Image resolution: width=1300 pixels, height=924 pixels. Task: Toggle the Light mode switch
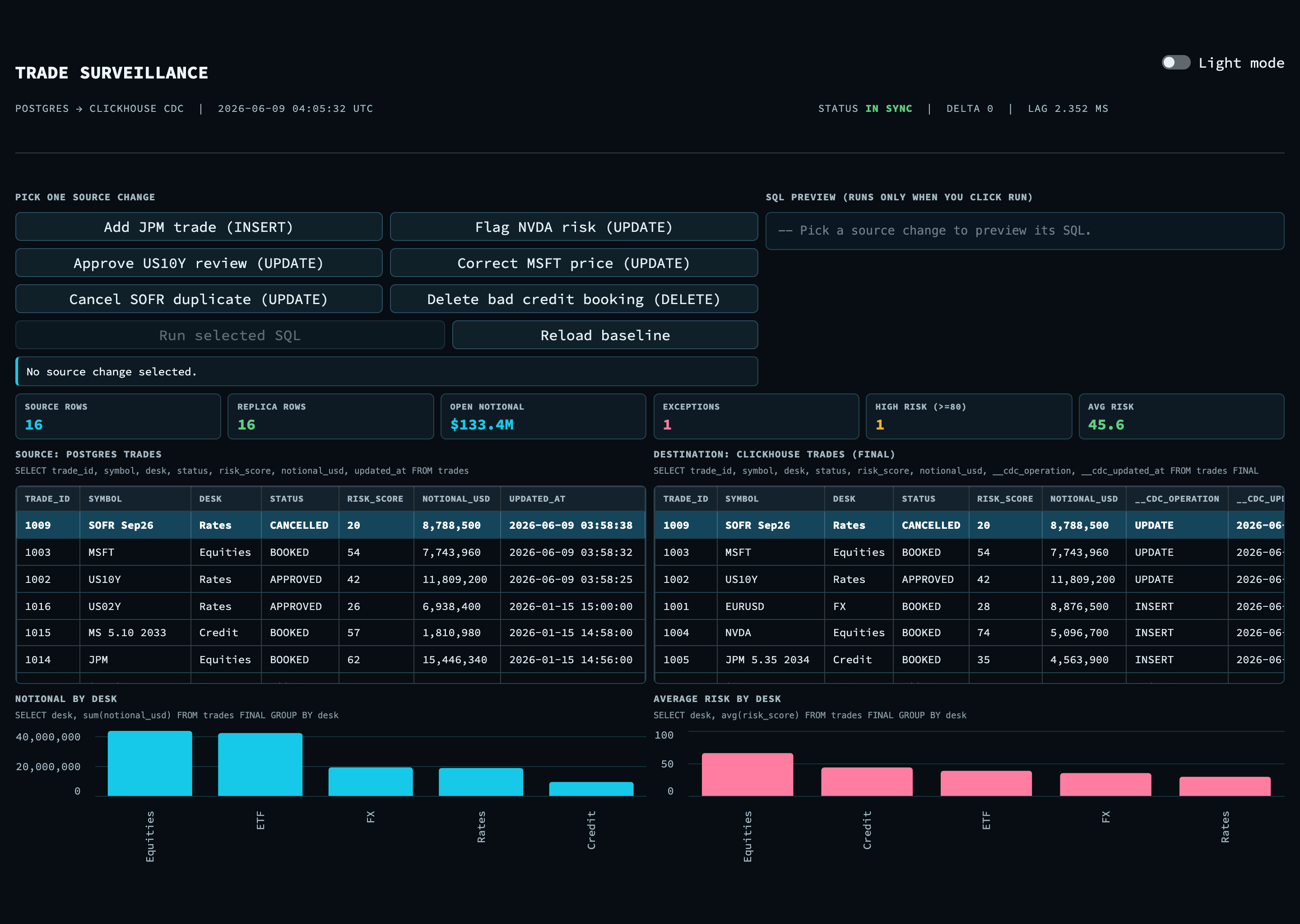1176,63
